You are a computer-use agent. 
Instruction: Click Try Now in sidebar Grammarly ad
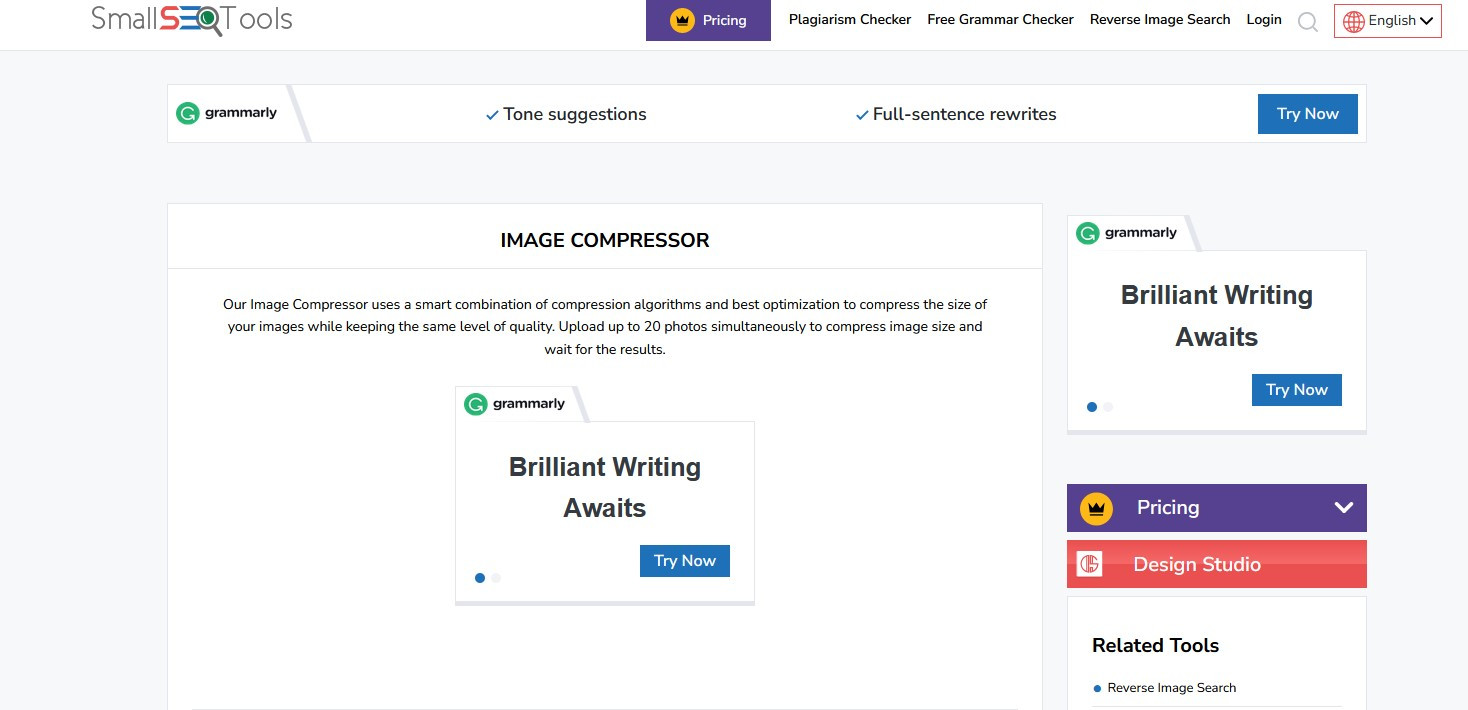1296,390
